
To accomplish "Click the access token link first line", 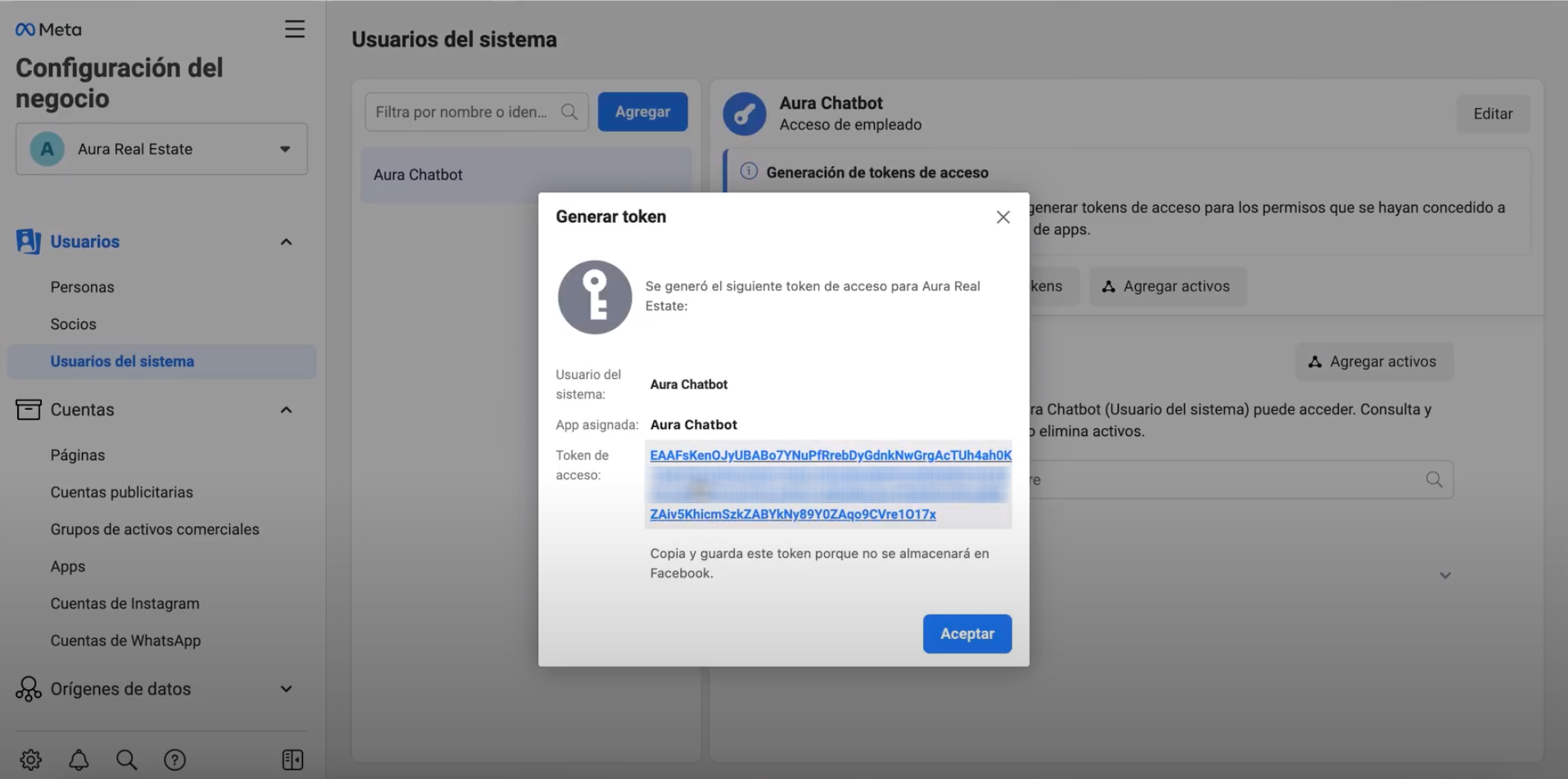I will point(831,455).
